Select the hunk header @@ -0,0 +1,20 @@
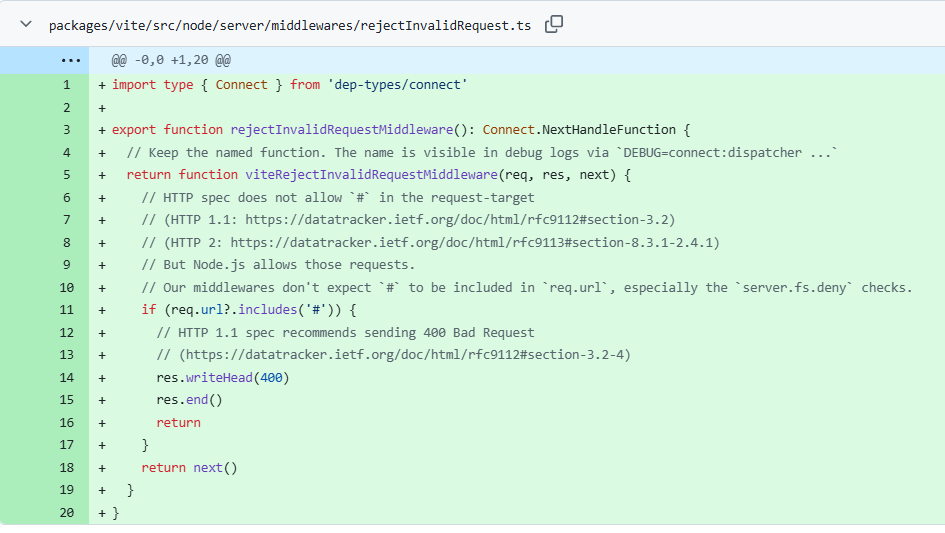The height and width of the screenshot is (533, 945). (x=171, y=60)
